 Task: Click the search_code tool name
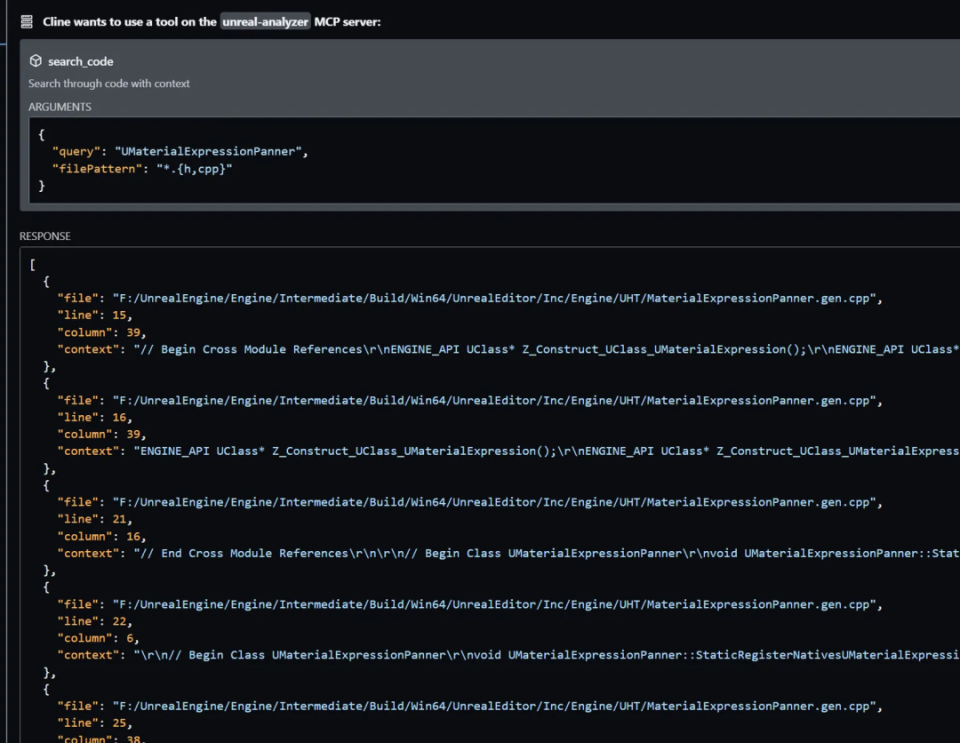80,62
